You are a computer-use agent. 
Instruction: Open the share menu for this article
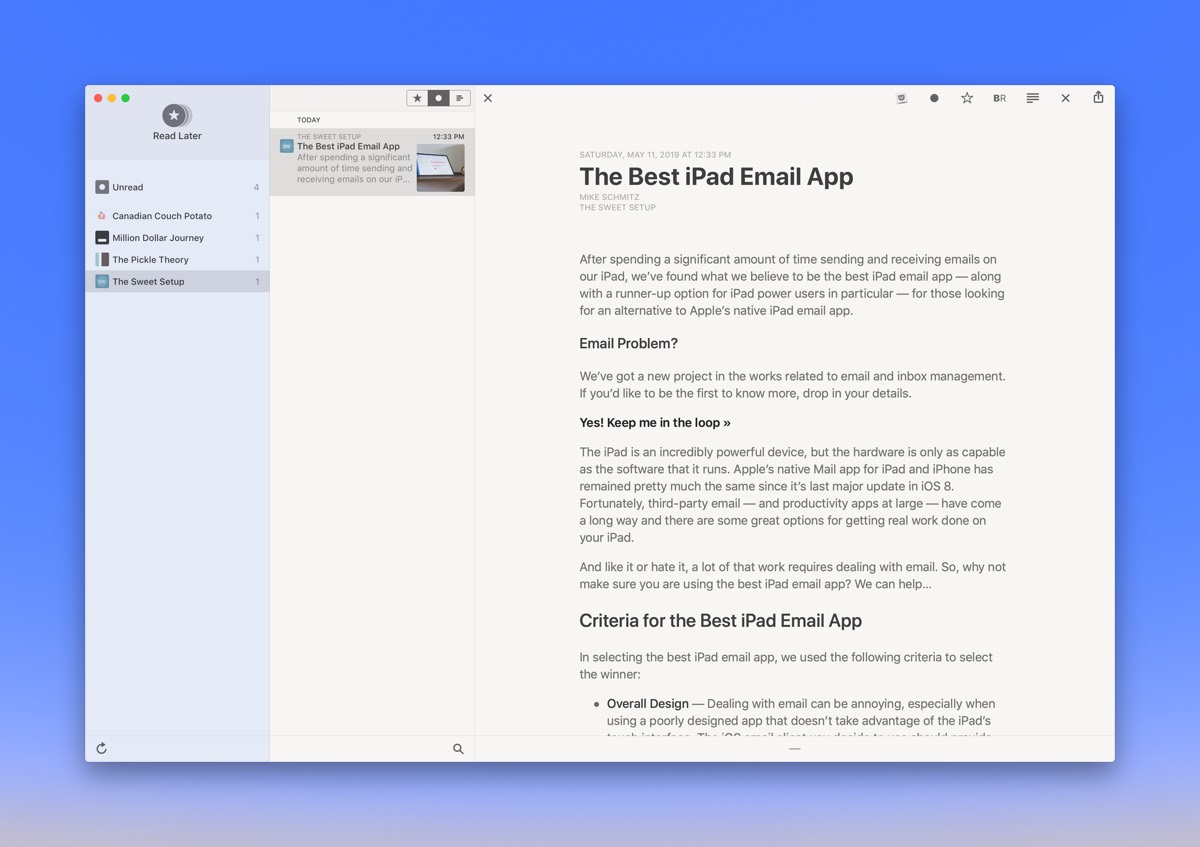click(x=1098, y=97)
